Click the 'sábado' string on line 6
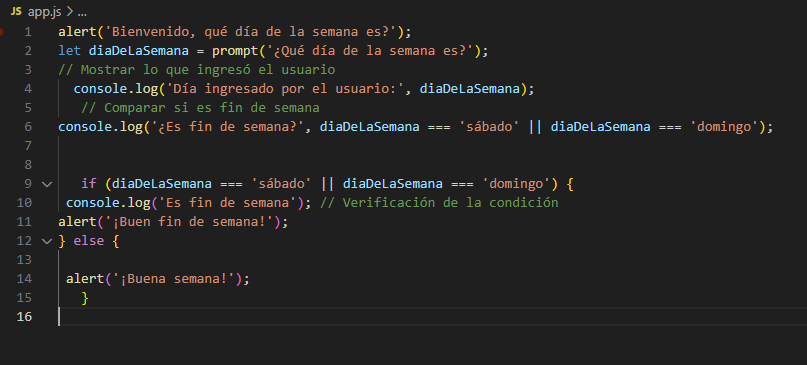Screen dimensions: 807x365 click(x=488, y=127)
